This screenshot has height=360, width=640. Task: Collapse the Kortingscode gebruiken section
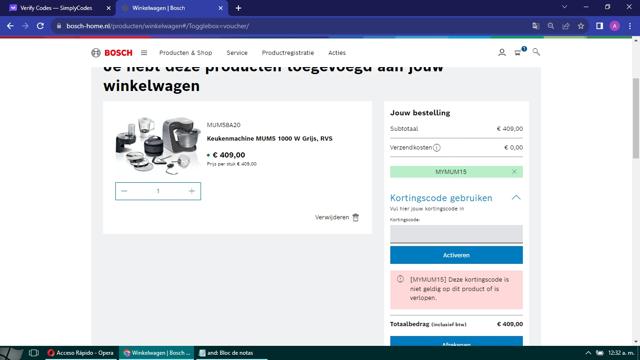[x=516, y=198]
